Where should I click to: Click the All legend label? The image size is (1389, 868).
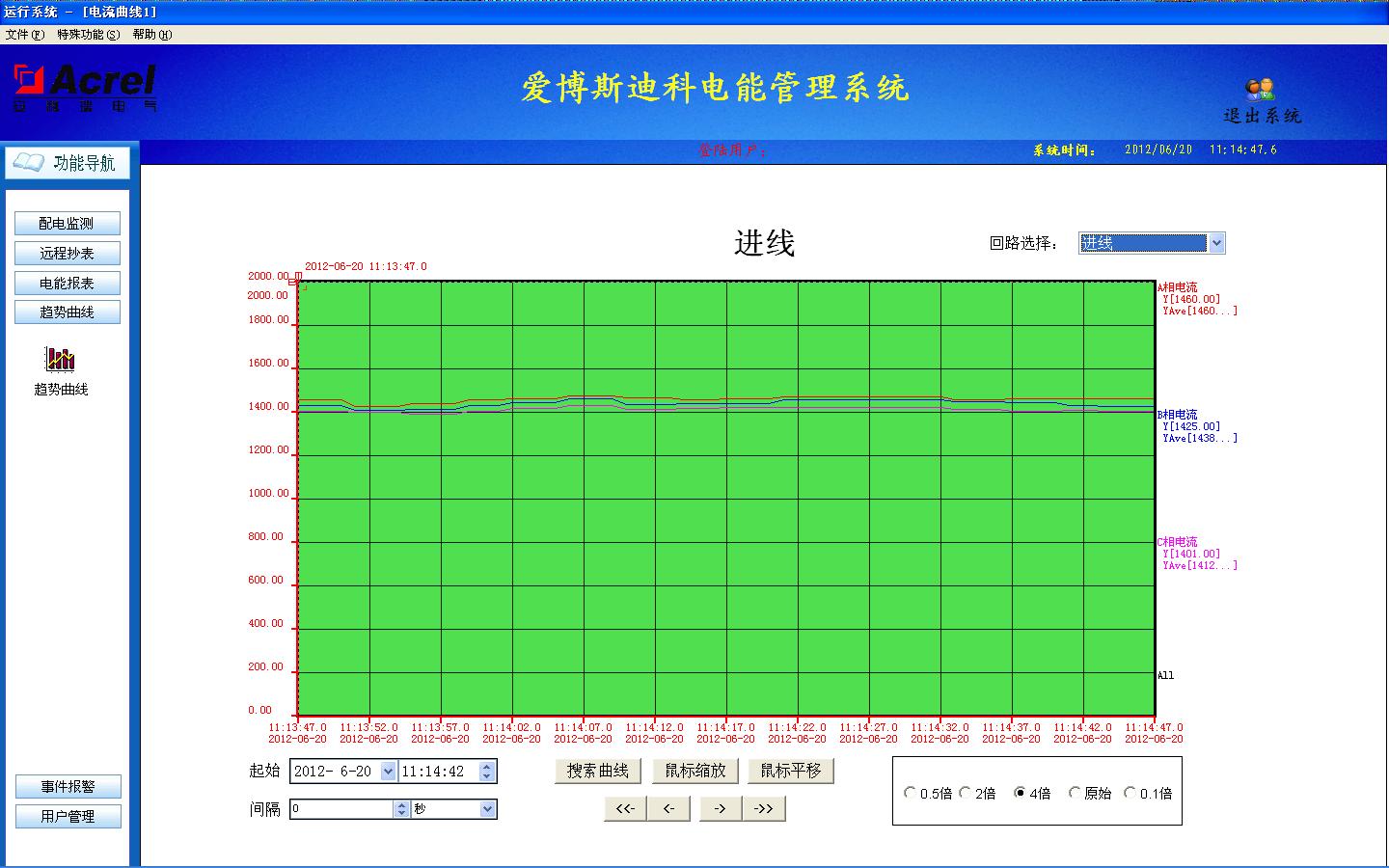[x=1165, y=675]
